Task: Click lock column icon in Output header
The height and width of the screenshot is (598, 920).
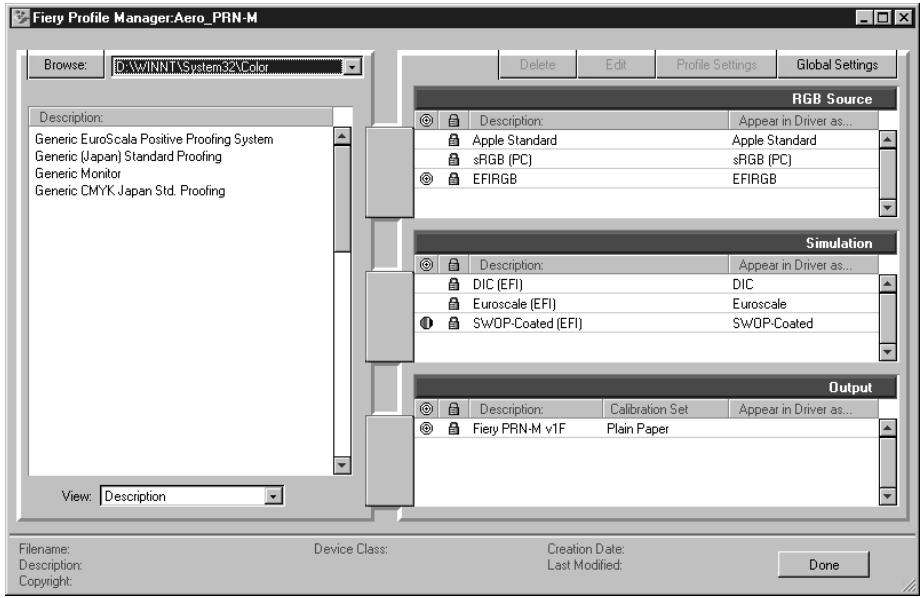Action: [x=454, y=409]
